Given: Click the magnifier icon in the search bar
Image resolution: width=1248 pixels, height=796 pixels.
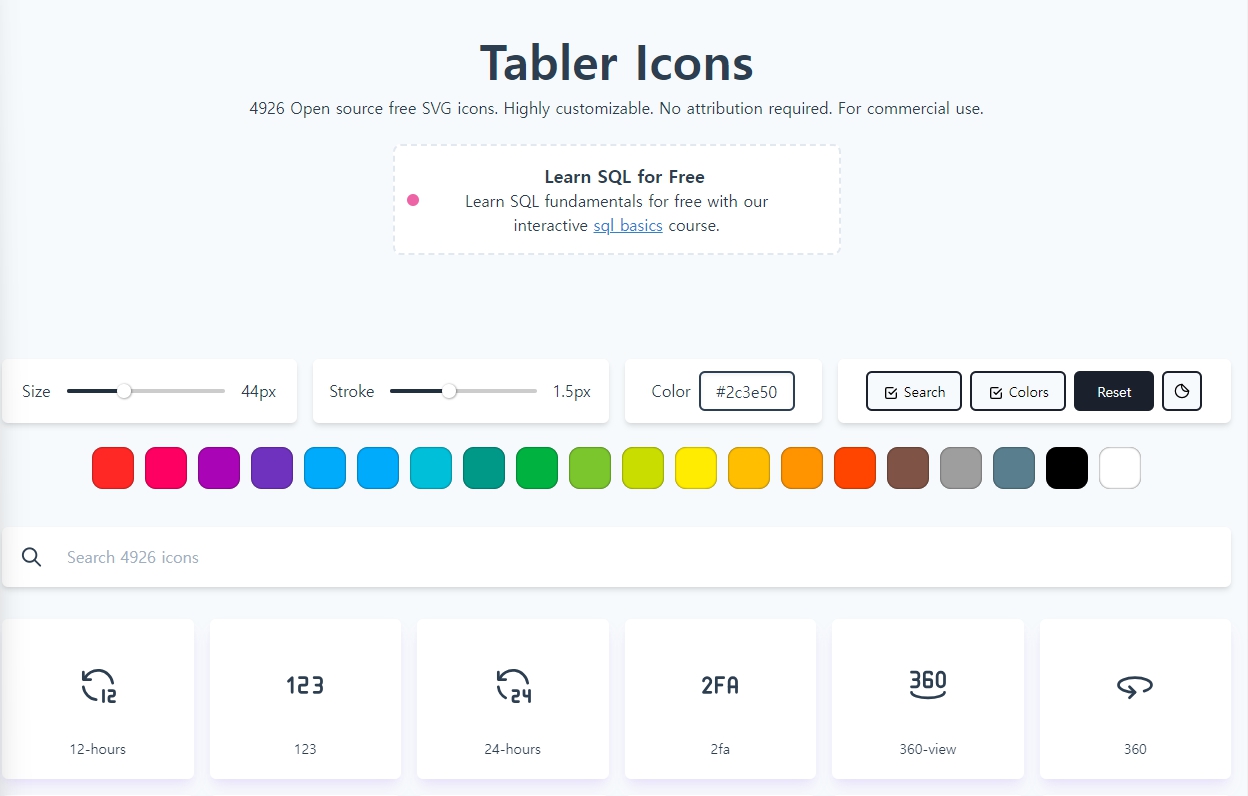Looking at the screenshot, I should 31,557.
